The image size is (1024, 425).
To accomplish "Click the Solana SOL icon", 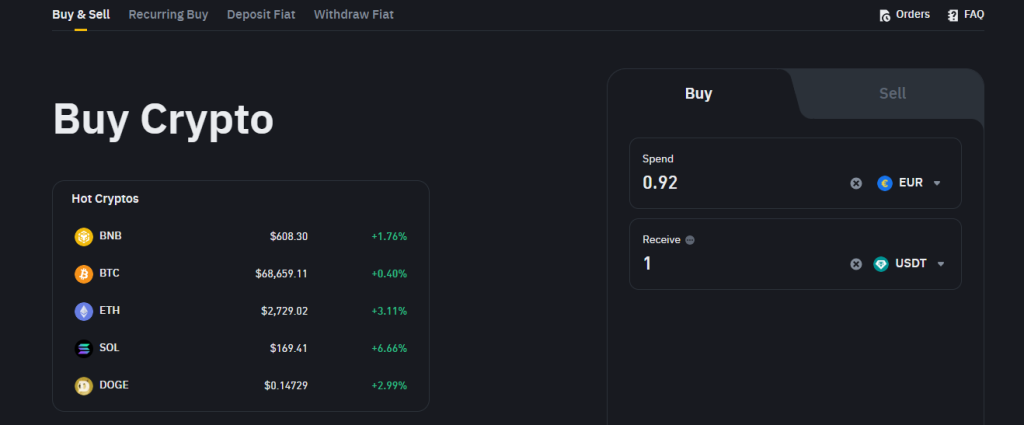I will click(x=83, y=348).
